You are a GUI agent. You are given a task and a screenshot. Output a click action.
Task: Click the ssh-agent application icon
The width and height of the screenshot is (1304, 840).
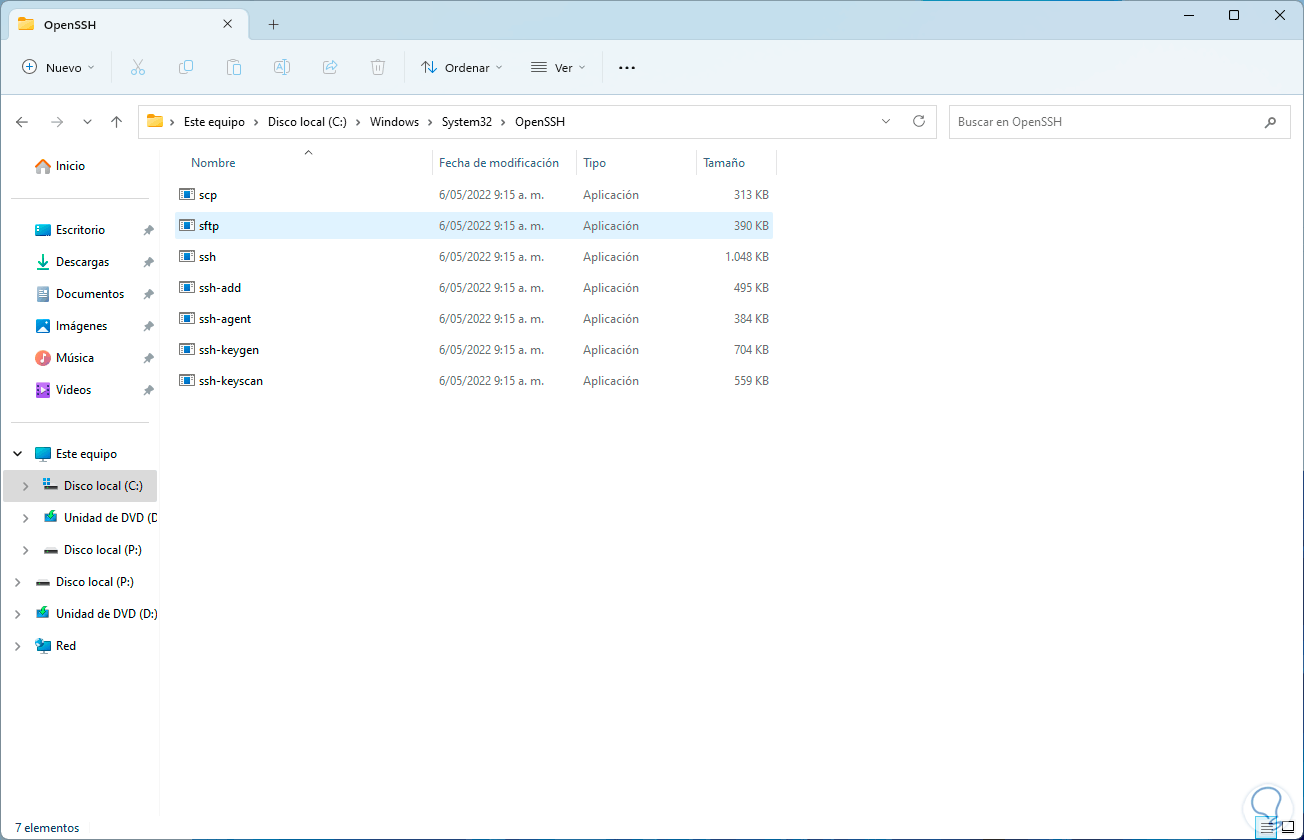coord(186,319)
